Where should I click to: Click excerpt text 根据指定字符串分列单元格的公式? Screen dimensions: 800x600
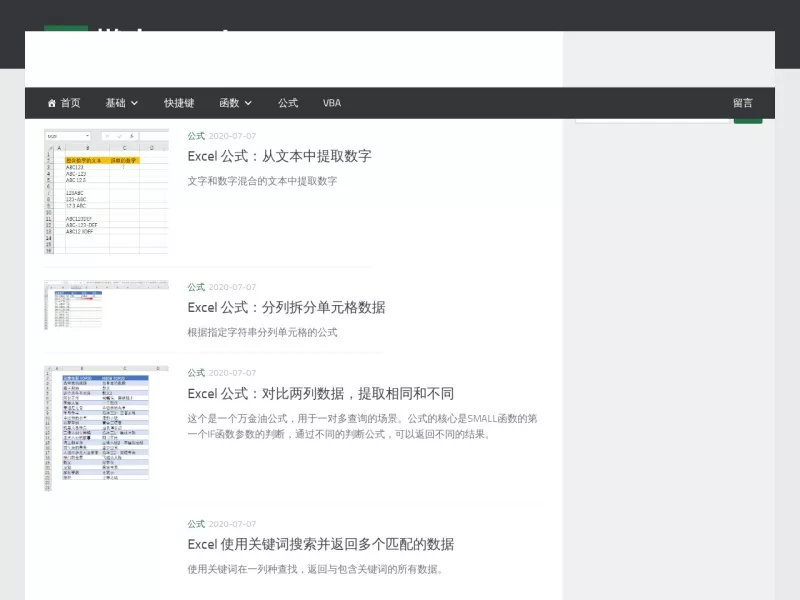[262, 333]
